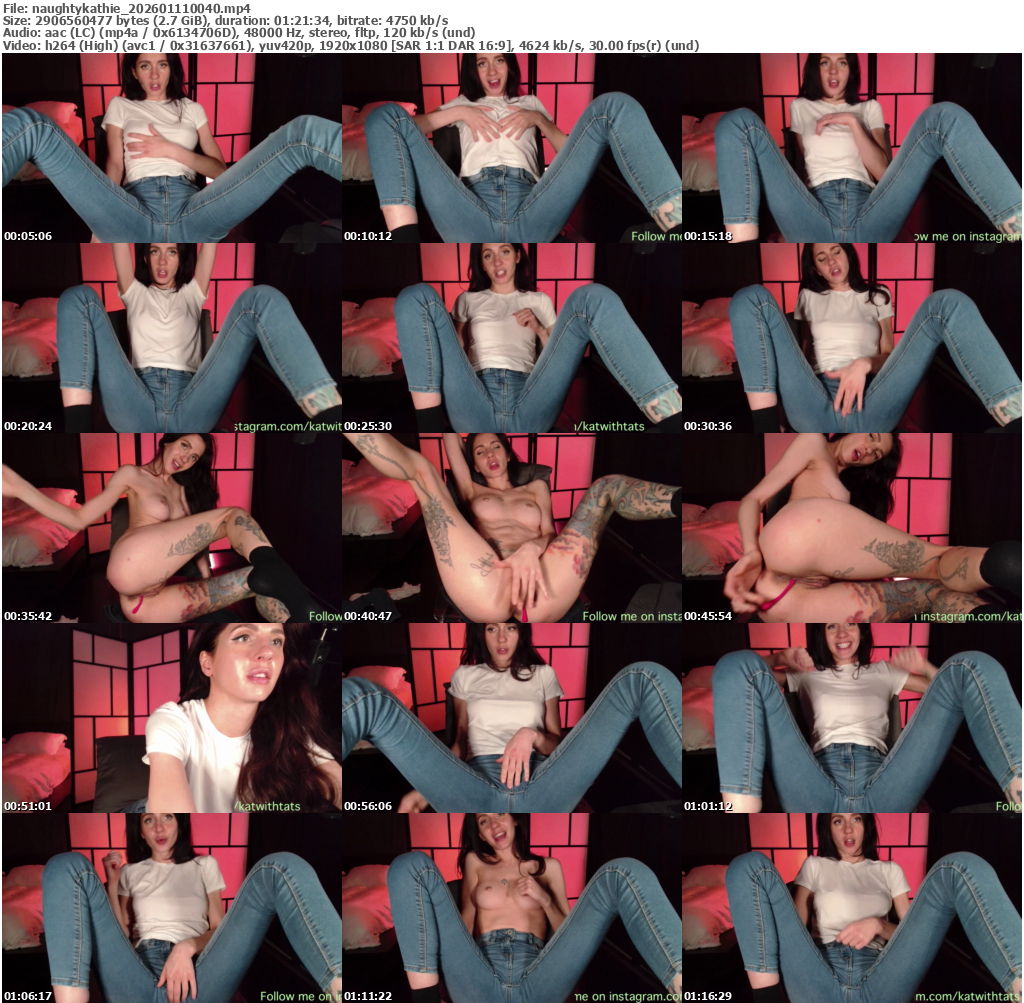Screen dimensions: 1024x1003
Task: Click the thumbnail at 00:40:47
Action: pyautogui.click(x=511, y=528)
